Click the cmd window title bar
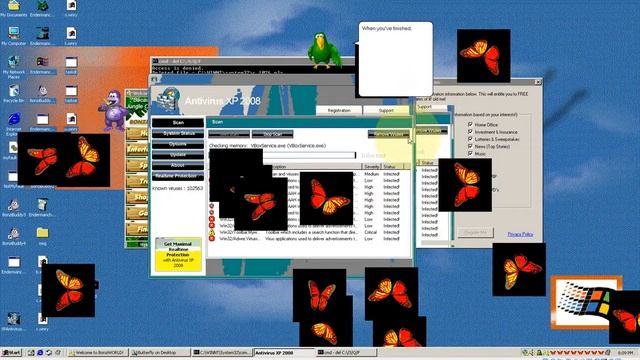The width and height of the screenshot is (640, 360). [x=253, y=61]
